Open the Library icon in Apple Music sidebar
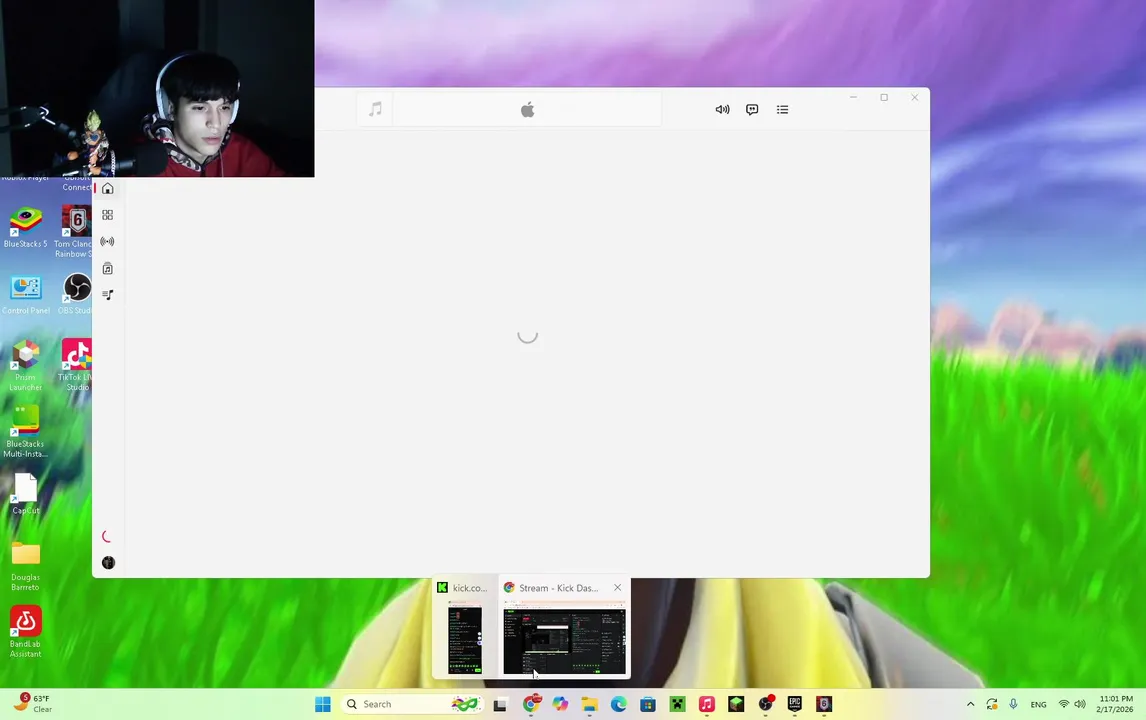This screenshot has width=1146, height=720. click(x=107, y=268)
